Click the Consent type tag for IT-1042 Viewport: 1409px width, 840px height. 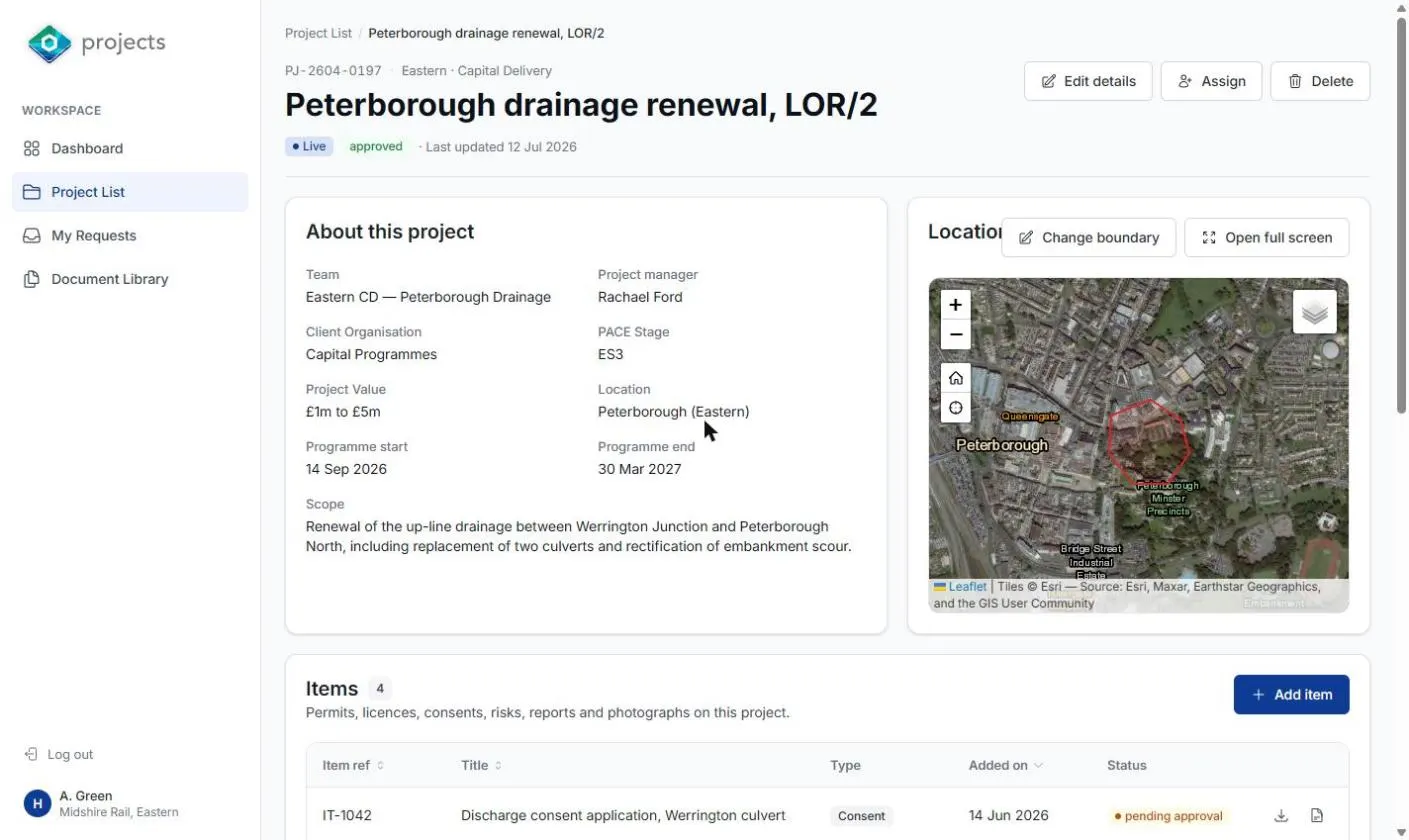861,816
